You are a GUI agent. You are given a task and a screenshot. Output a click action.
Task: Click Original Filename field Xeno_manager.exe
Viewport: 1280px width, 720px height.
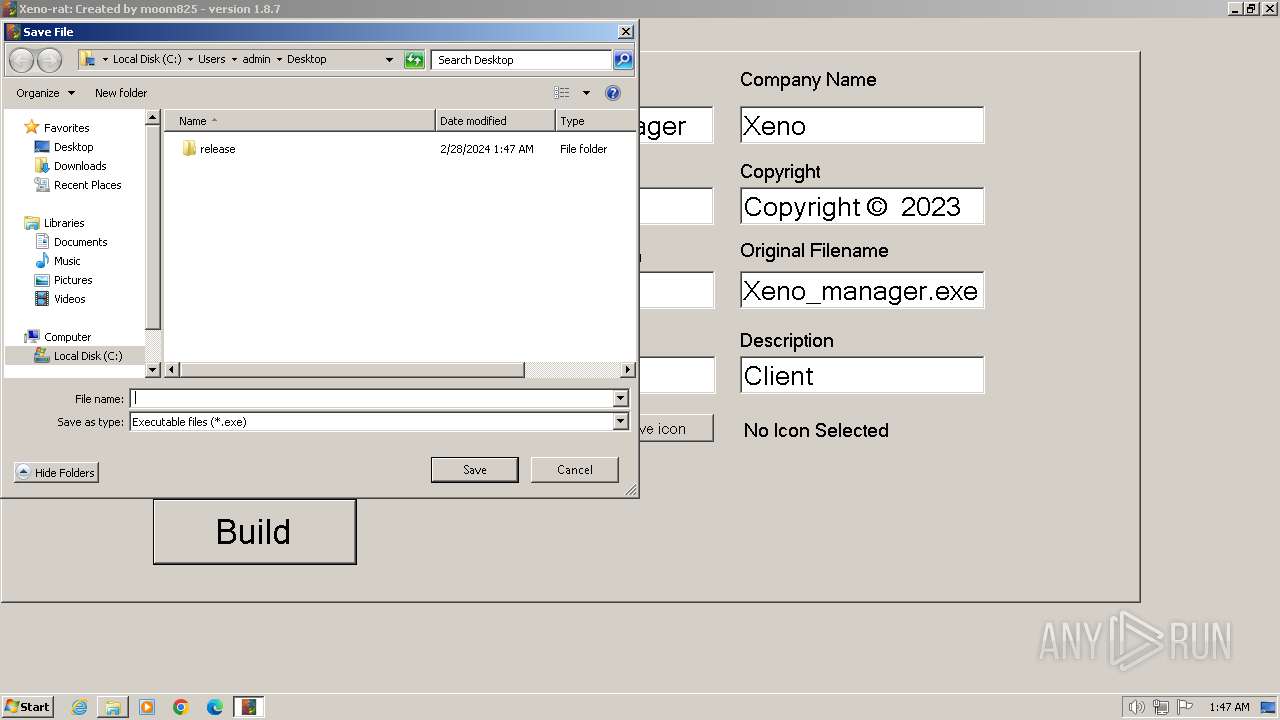[x=862, y=290]
